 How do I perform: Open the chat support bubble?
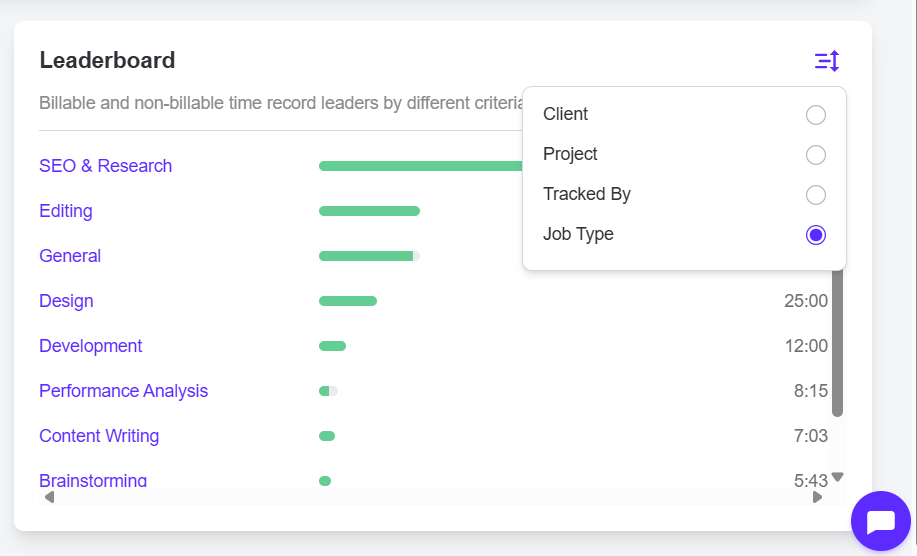pyautogui.click(x=881, y=521)
